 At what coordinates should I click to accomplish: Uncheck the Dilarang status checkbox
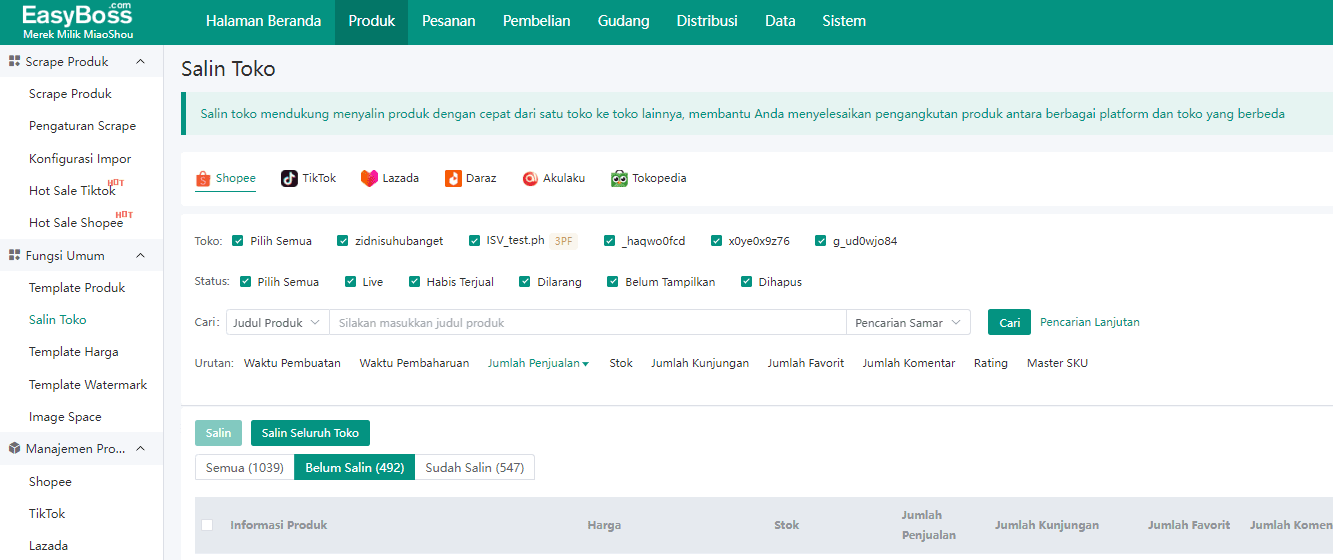(x=525, y=282)
